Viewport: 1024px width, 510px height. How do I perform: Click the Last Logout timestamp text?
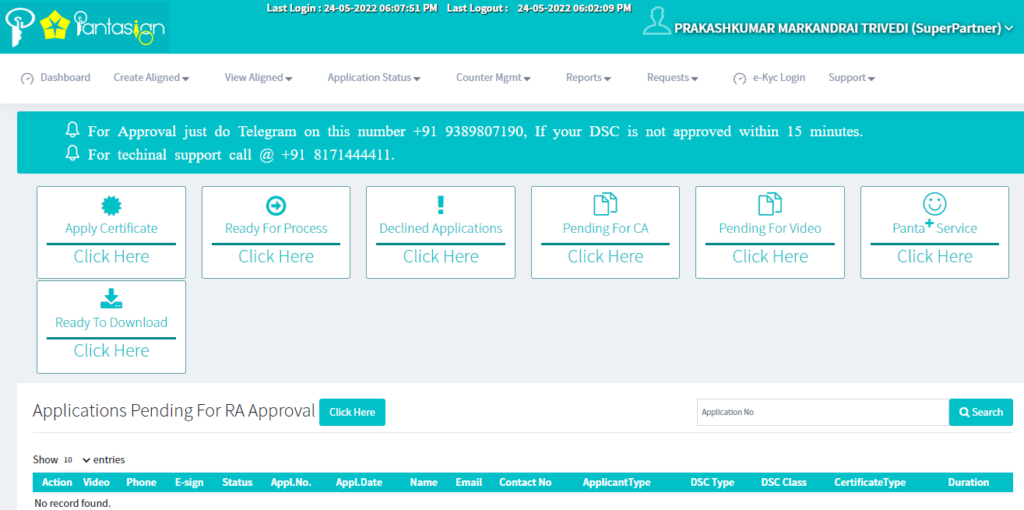(x=539, y=8)
